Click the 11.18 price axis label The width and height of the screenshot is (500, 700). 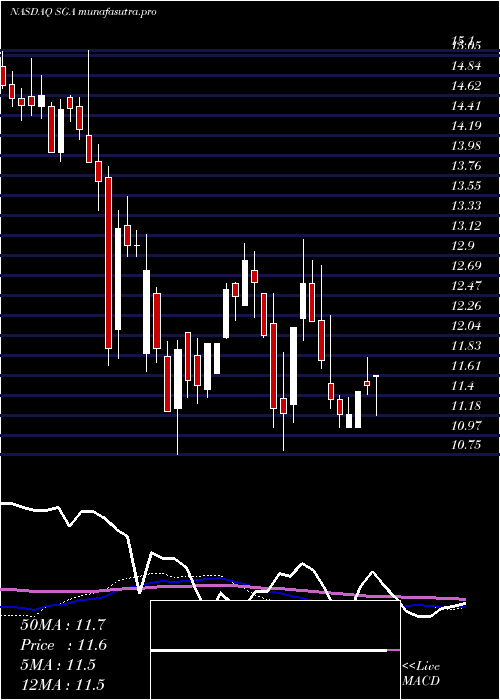click(466, 406)
